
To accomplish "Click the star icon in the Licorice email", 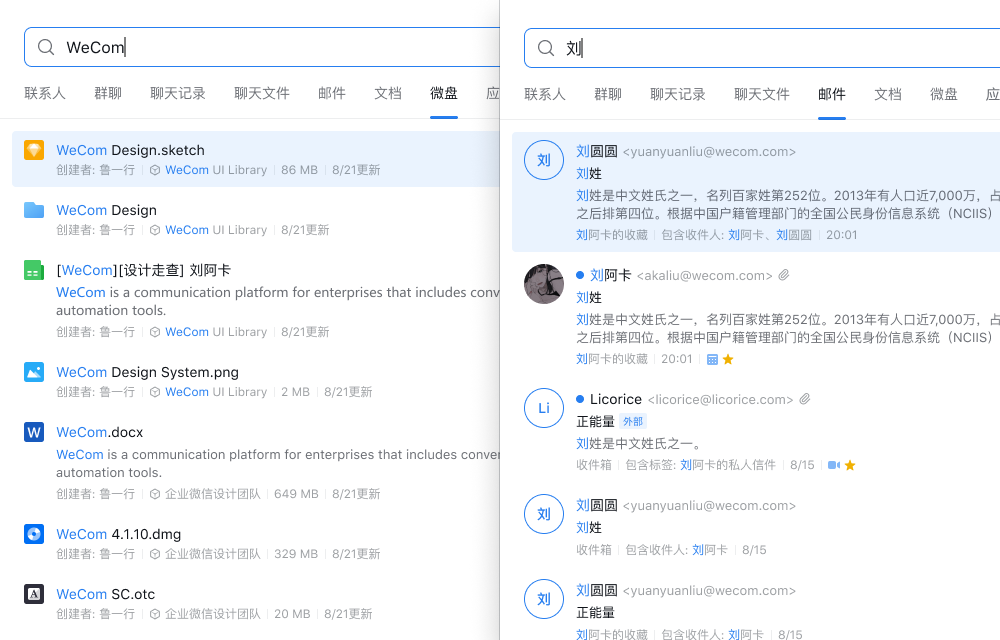I will coord(849,465).
